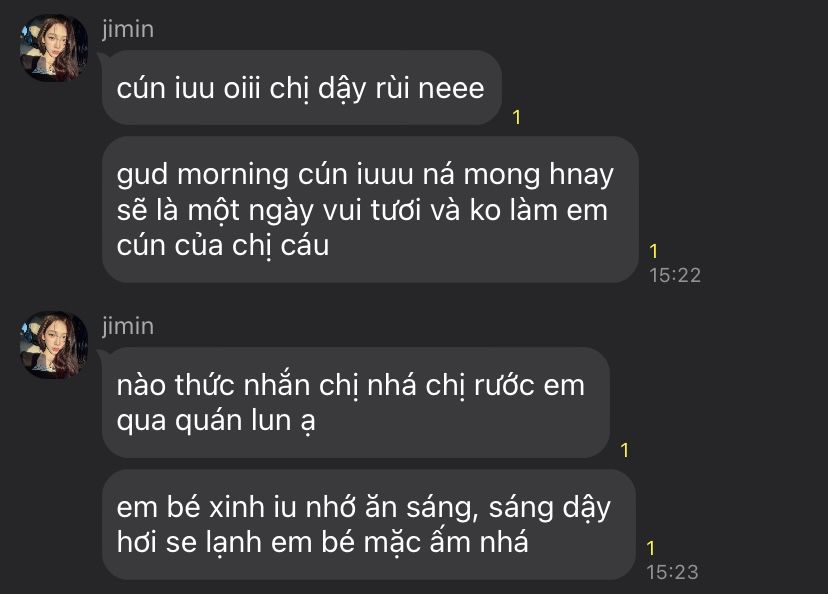The image size is (828, 594).
Task: Select the 'em bé xinh iu' message bubble
Action: coord(369,524)
